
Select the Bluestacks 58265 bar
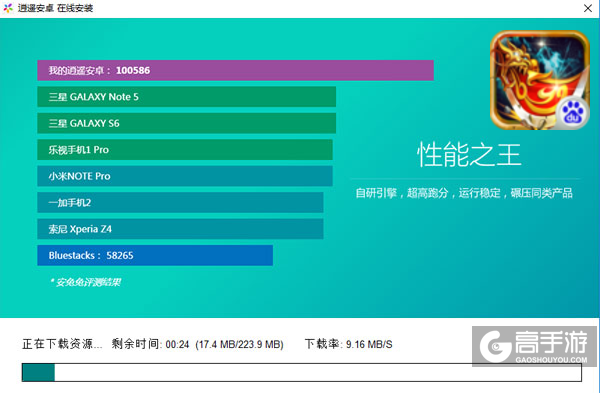tap(155, 255)
